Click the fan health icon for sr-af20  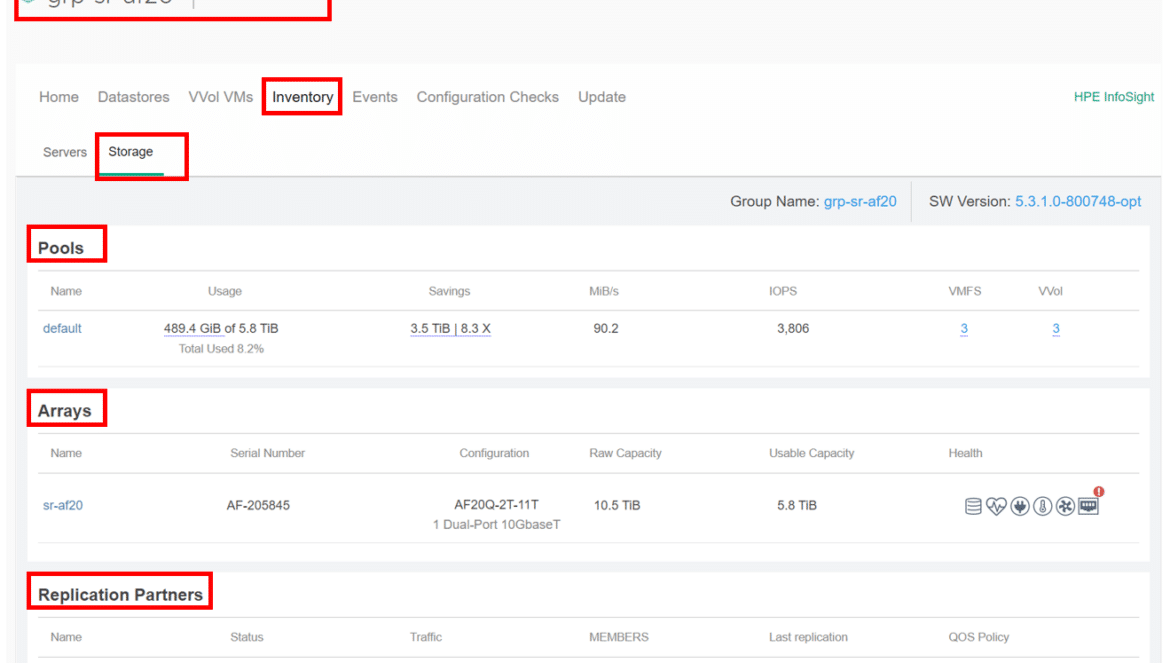1066,506
